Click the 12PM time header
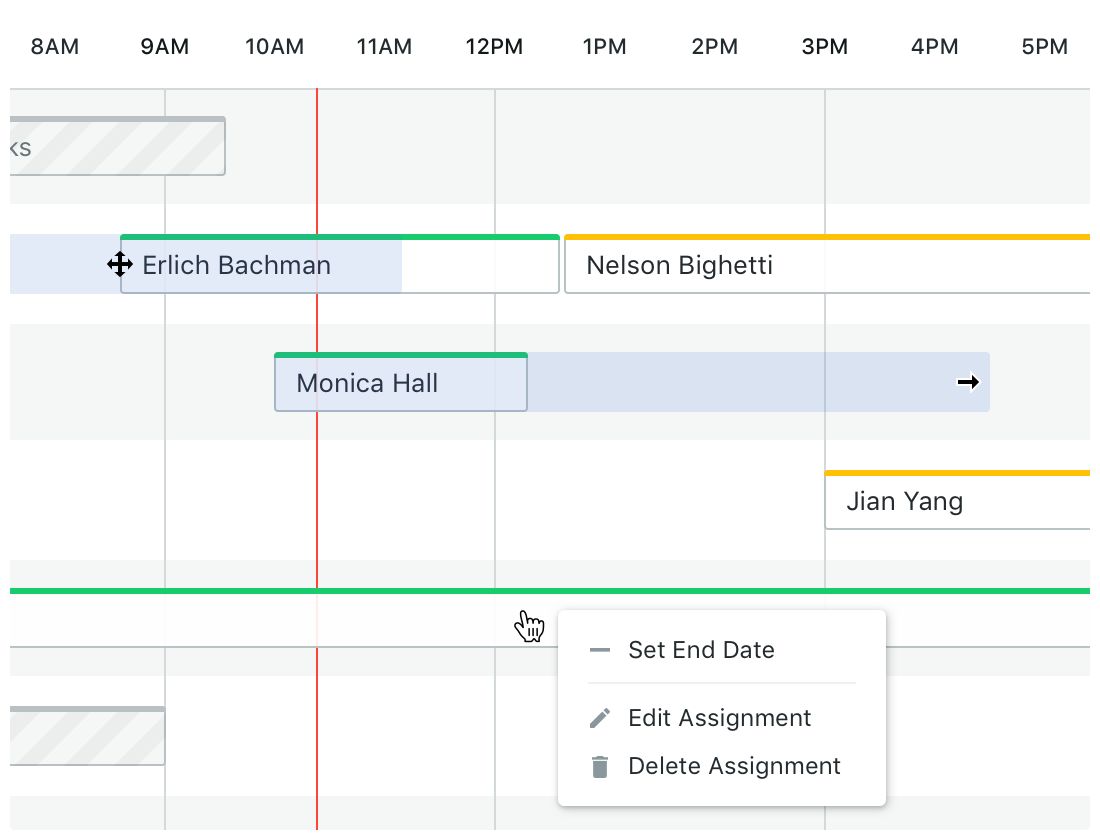This screenshot has height=840, width=1100. 494,46
